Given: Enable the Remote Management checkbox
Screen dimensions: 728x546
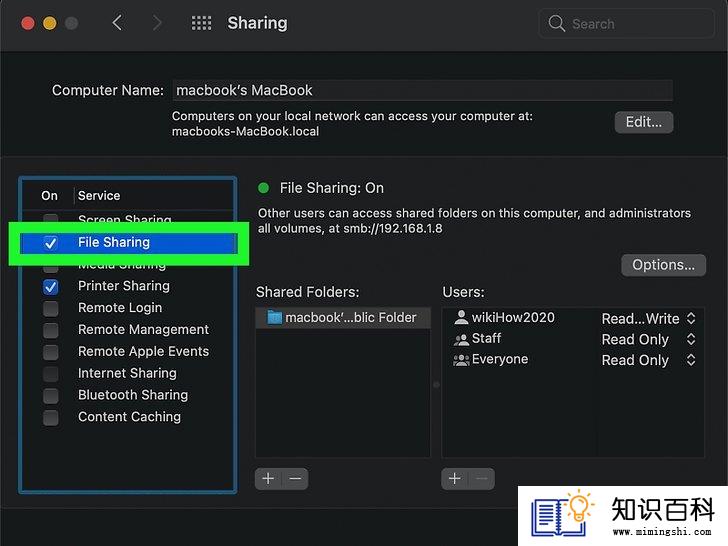Looking at the screenshot, I should pyautogui.click(x=51, y=330).
